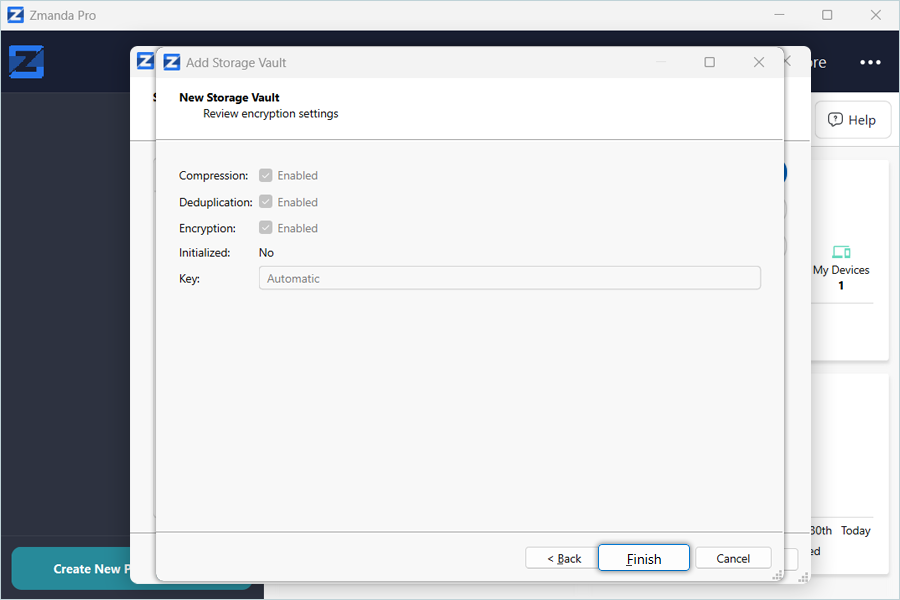This screenshot has width=900, height=600.
Task: Click the Create New button in sidebar
Action: (88, 569)
